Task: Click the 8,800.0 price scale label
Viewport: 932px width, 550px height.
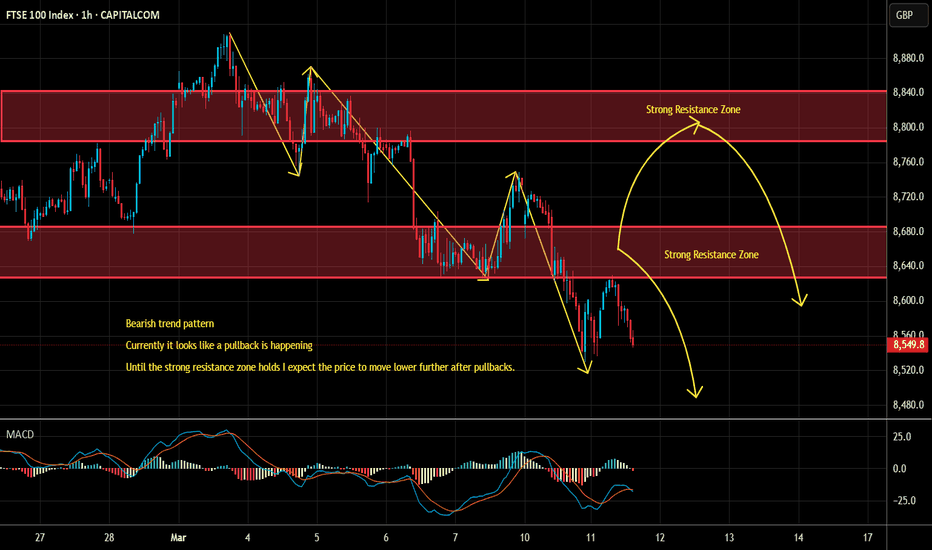Action: (x=908, y=127)
